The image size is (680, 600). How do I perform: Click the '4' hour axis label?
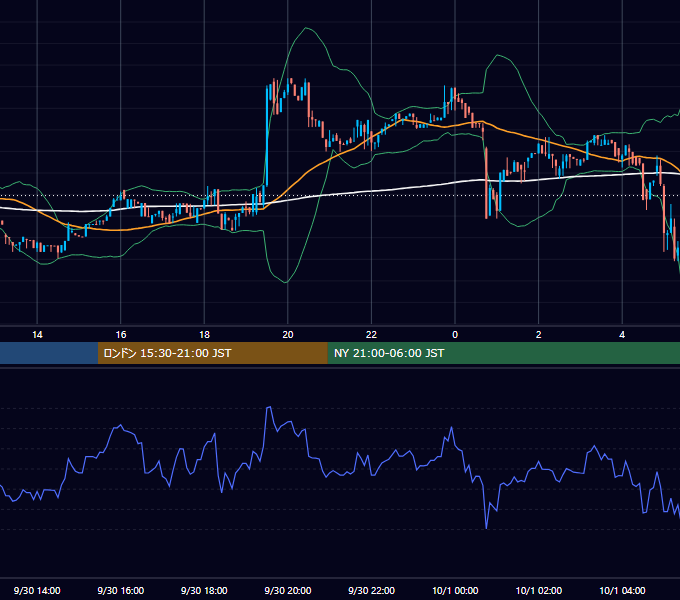pyautogui.click(x=622, y=335)
